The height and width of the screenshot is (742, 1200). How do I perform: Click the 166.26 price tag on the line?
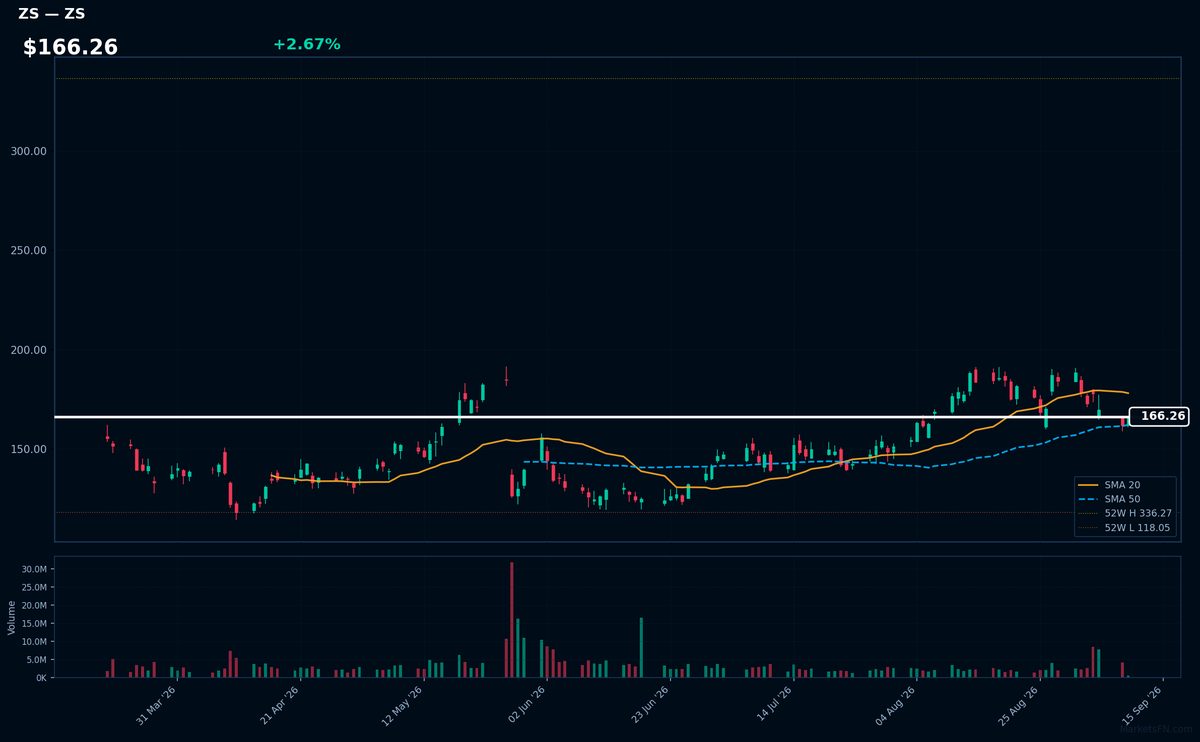pyautogui.click(x=1159, y=416)
